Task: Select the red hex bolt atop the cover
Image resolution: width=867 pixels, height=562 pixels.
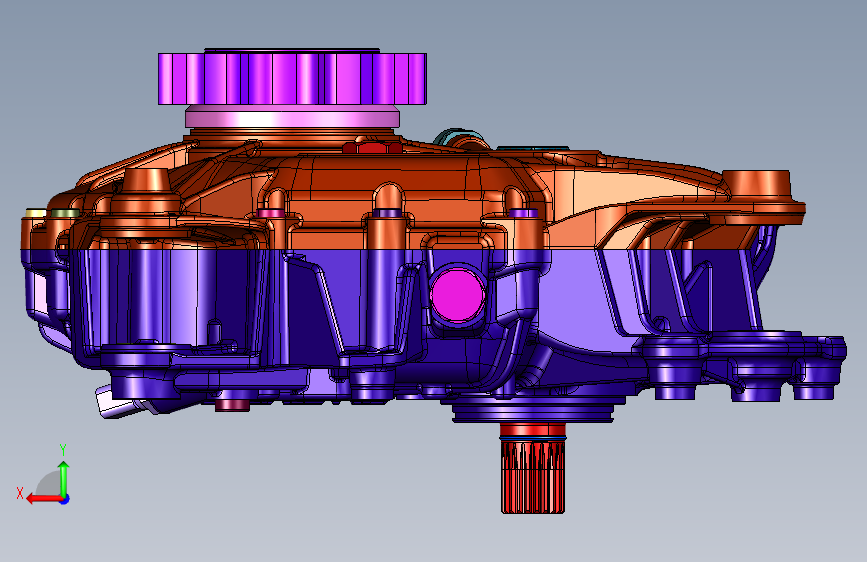Action: [x=372, y=148]
